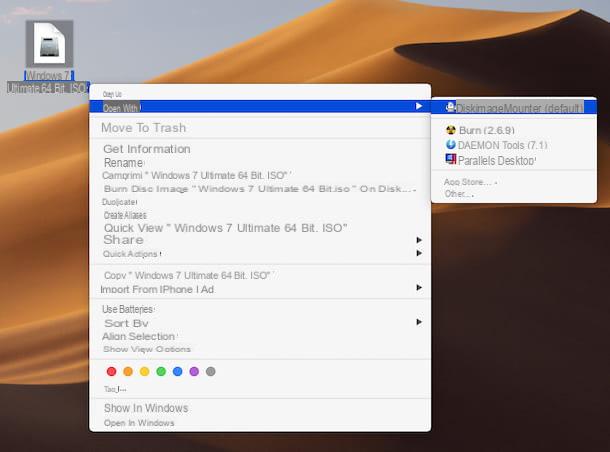
Task: Apply the green color tag
Action: [x=161, y=371]
